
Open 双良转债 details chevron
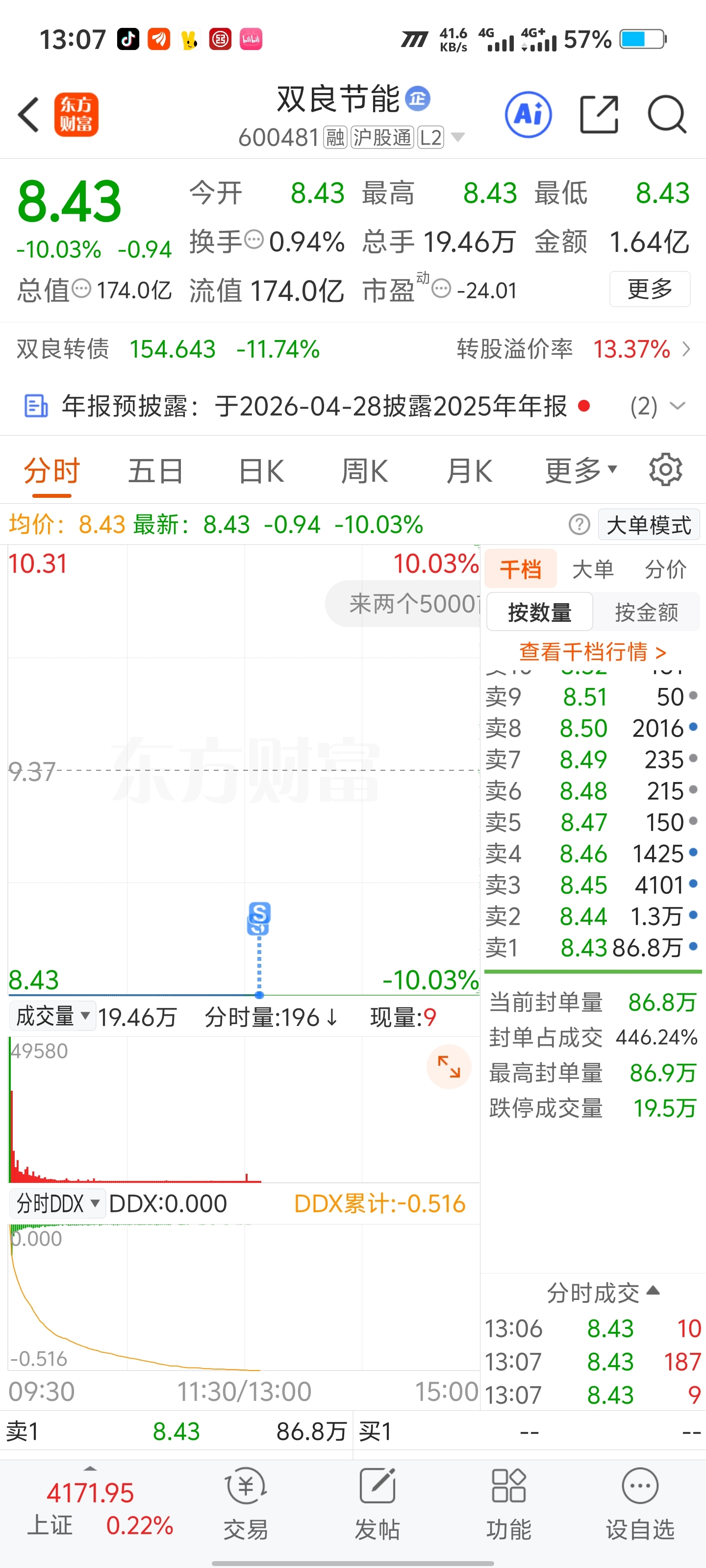click(x=686, y=349)
